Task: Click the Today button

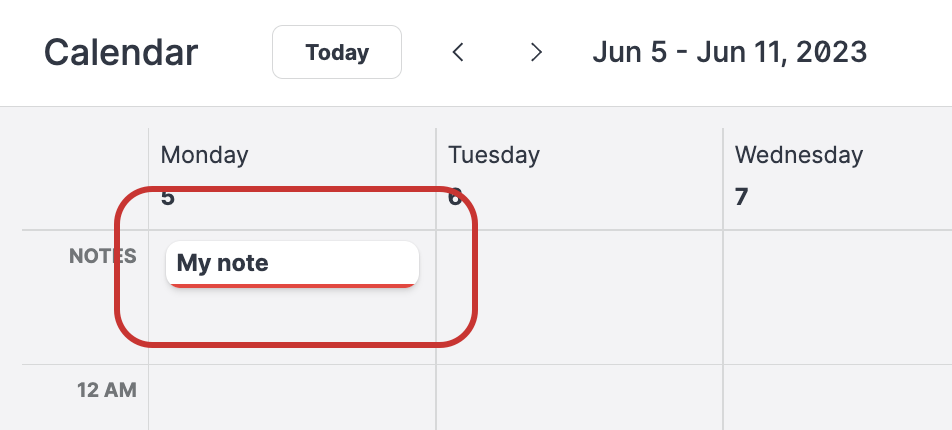Action: (x=337, y=52)
